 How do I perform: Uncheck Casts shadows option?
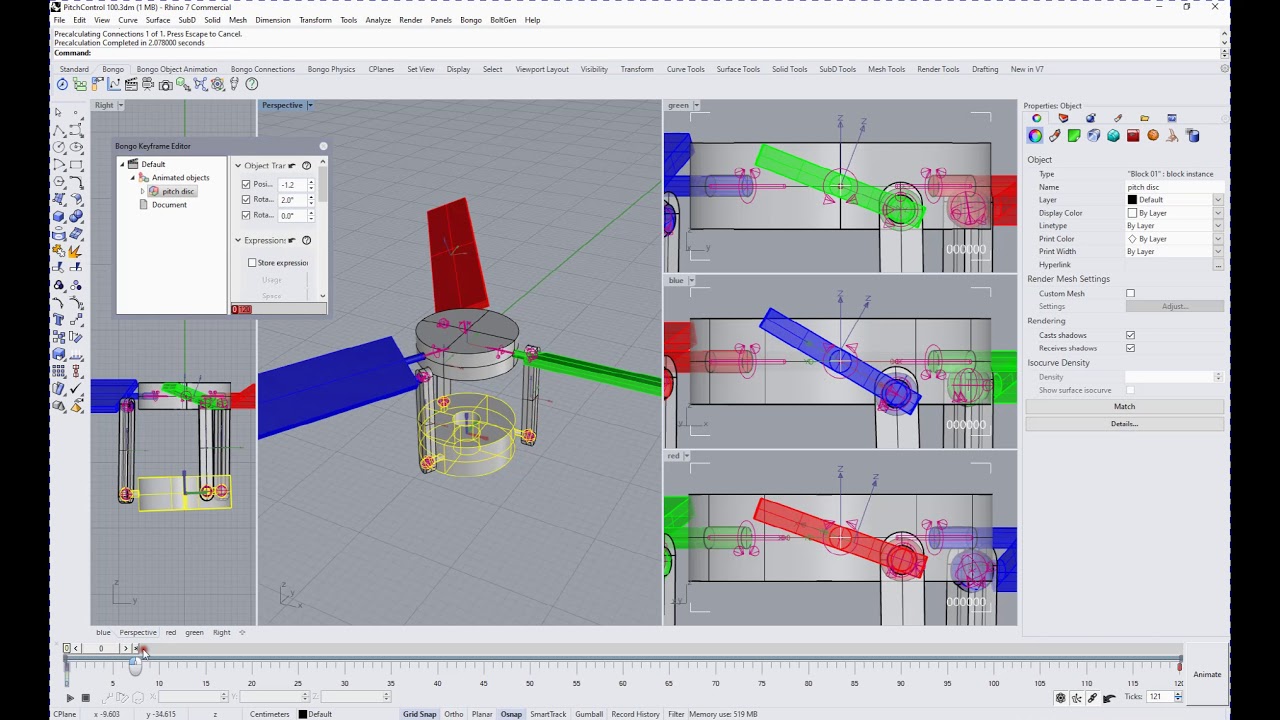tap(1130, 335)
